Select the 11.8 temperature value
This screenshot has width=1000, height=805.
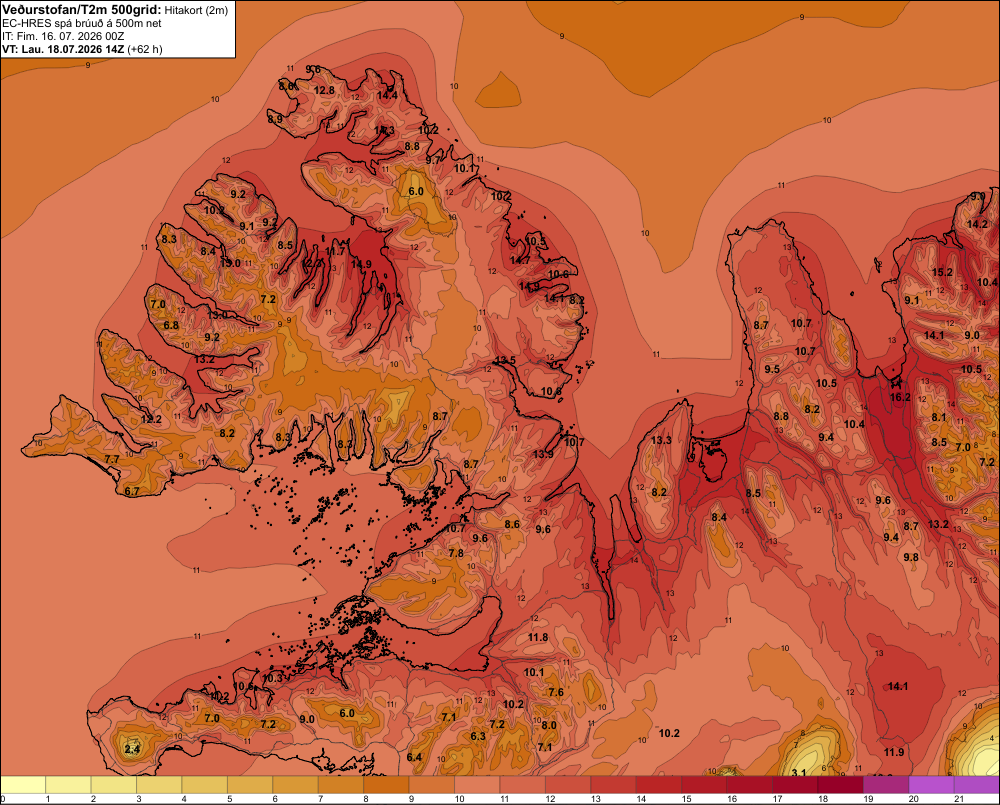coord(538,637)
